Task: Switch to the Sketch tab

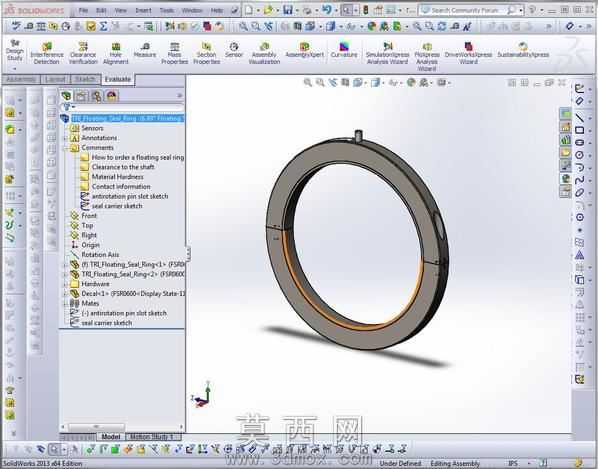Action: (x=85, y=79)
